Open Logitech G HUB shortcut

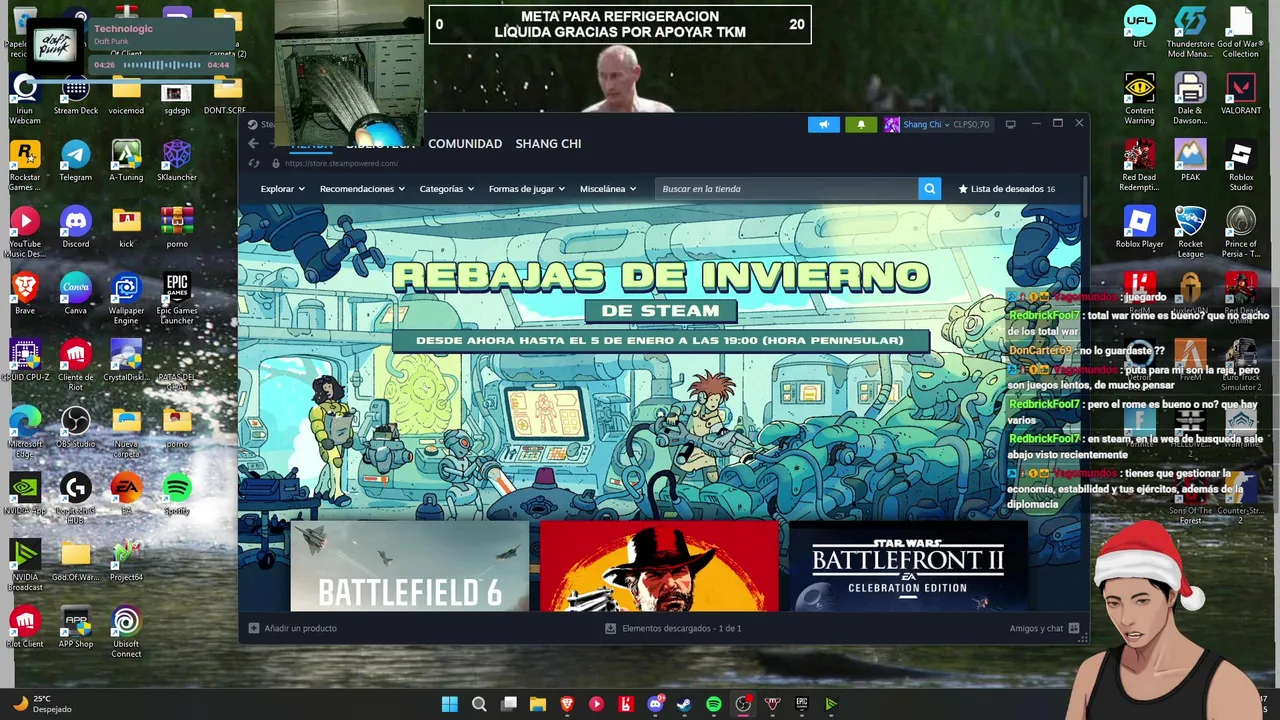coord(76,499)
